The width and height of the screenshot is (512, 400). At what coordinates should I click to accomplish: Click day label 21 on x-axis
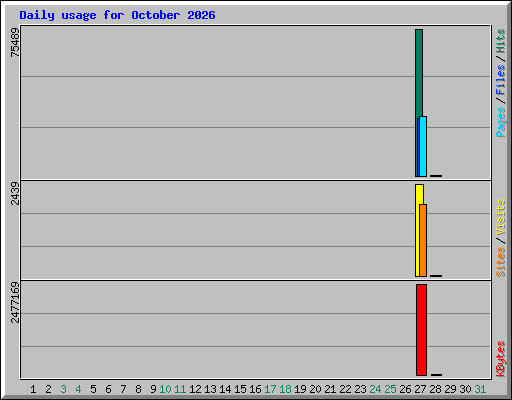[x=330, y=389]
